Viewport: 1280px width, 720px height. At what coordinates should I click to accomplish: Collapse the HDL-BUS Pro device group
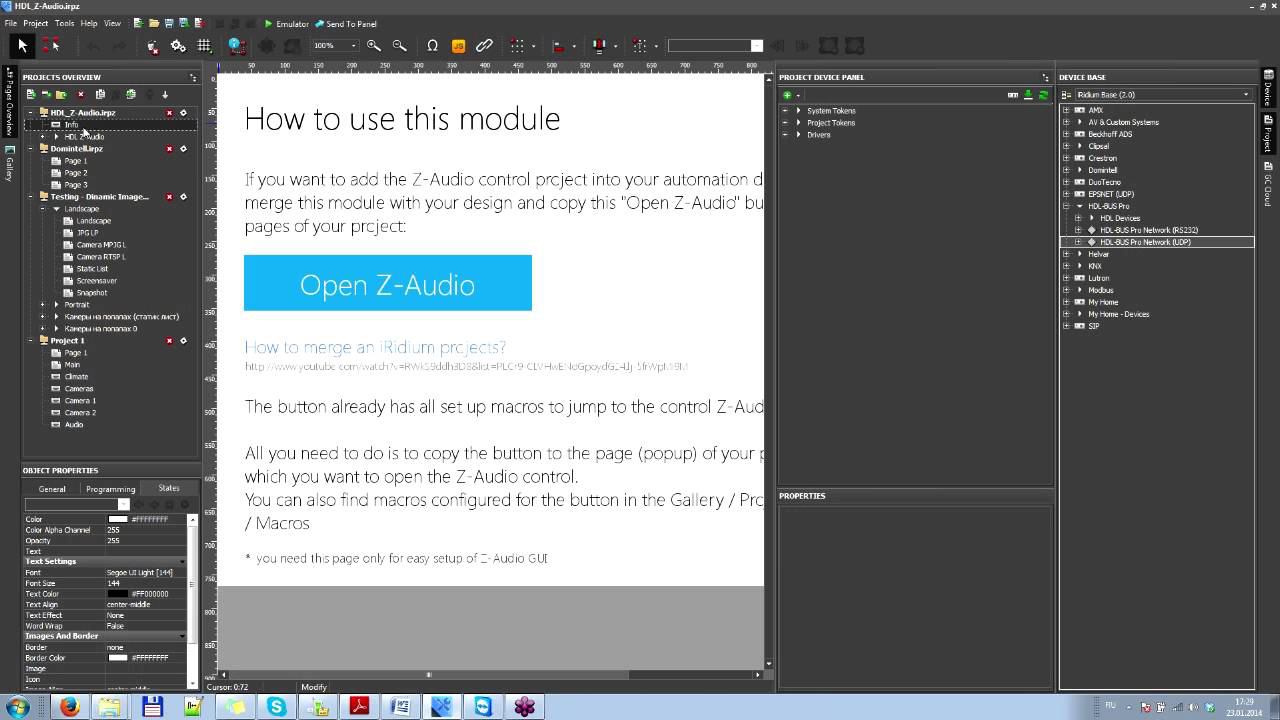(x=1066, y=206)
